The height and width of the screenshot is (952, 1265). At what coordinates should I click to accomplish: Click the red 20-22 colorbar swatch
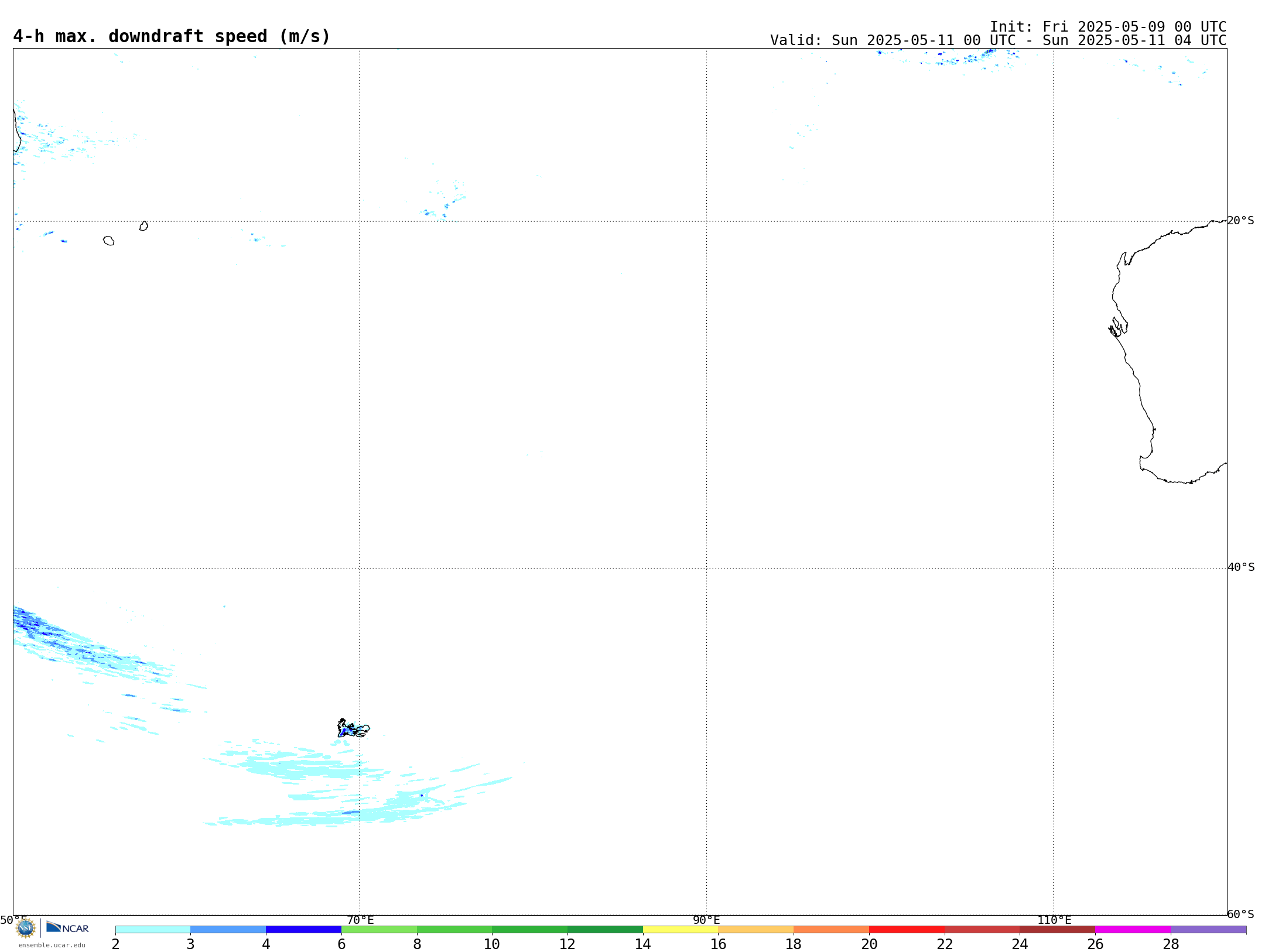907,929
